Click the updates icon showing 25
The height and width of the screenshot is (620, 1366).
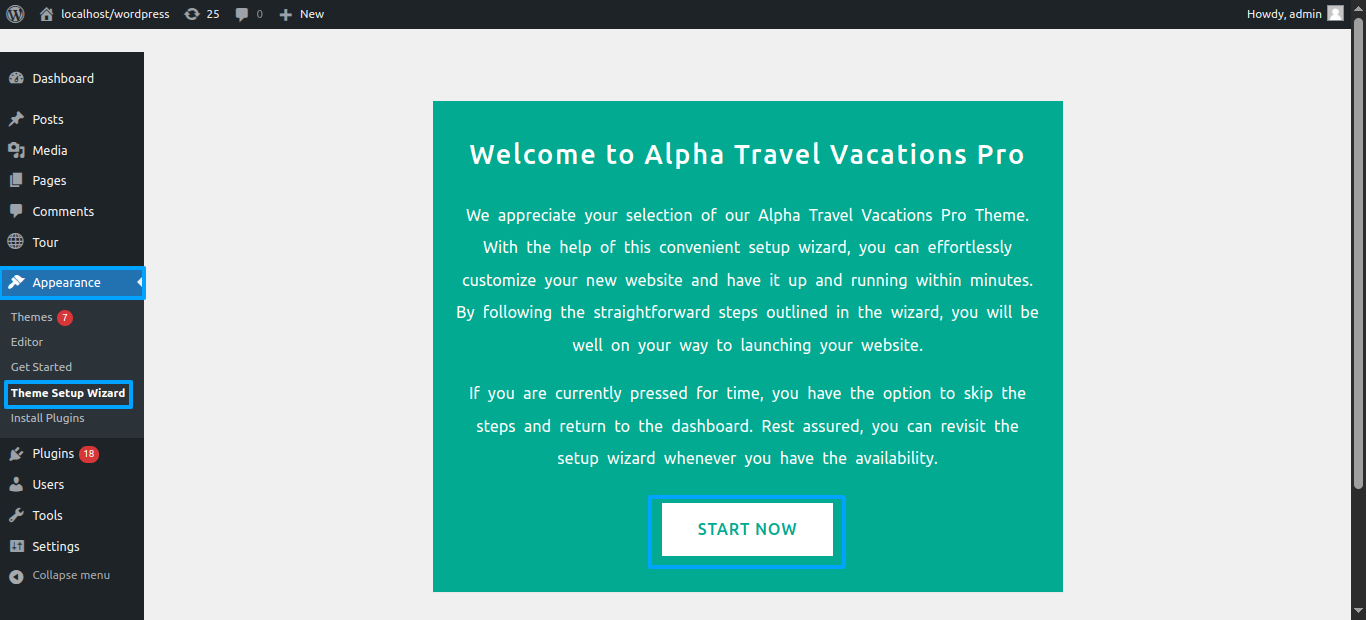pyautogui.click(x=192, y=14)
